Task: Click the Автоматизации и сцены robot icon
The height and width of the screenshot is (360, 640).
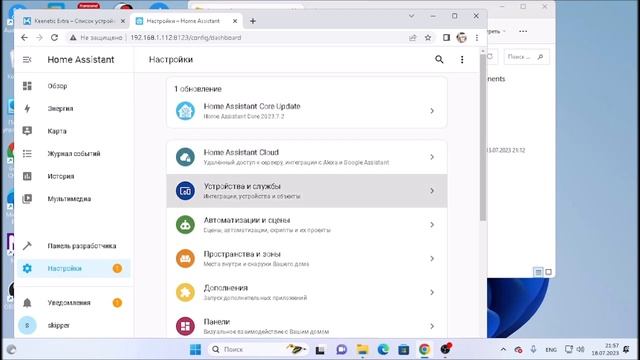Action: coord(185,224)
